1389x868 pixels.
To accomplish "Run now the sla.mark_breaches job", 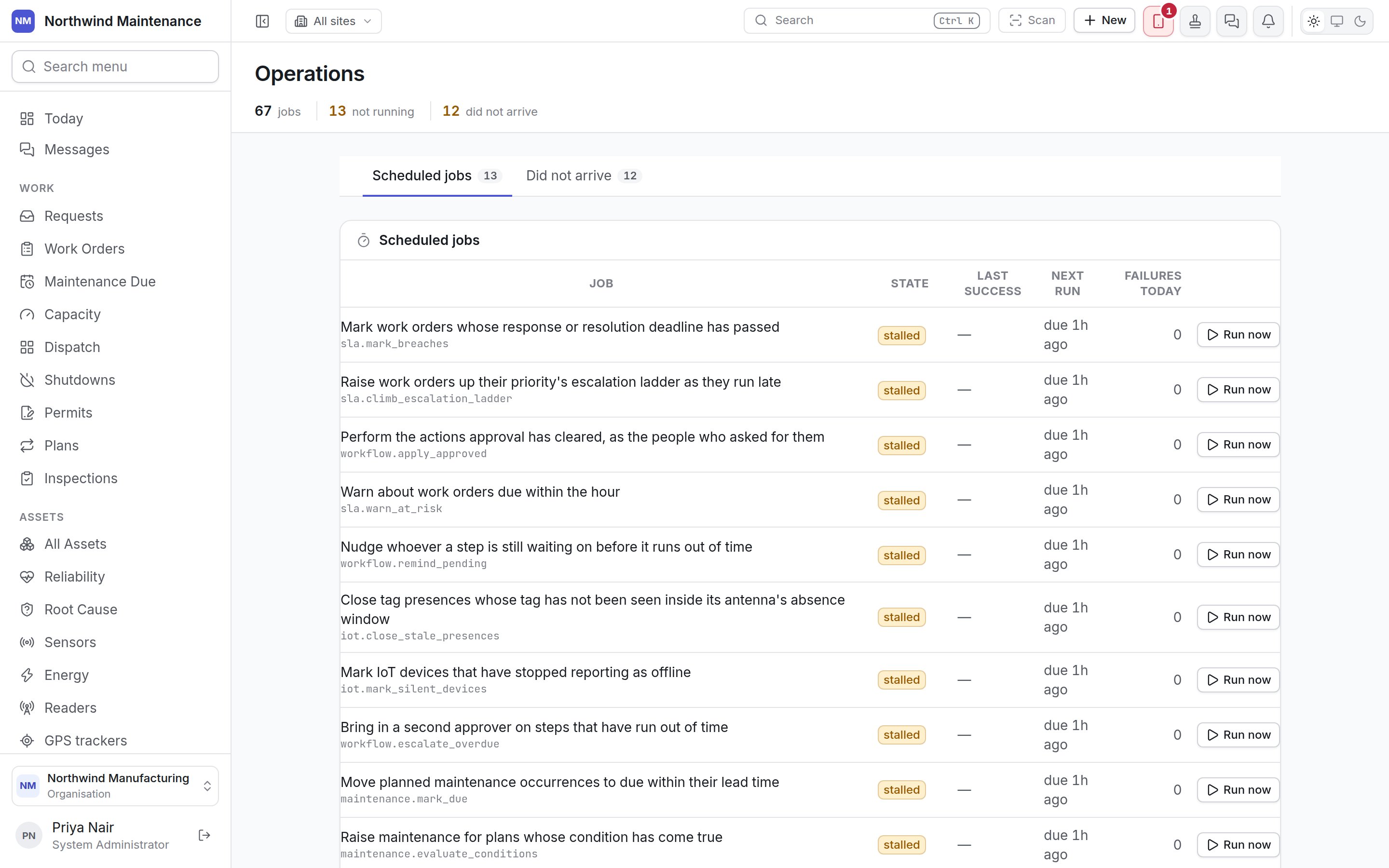I will [1238, 335].
